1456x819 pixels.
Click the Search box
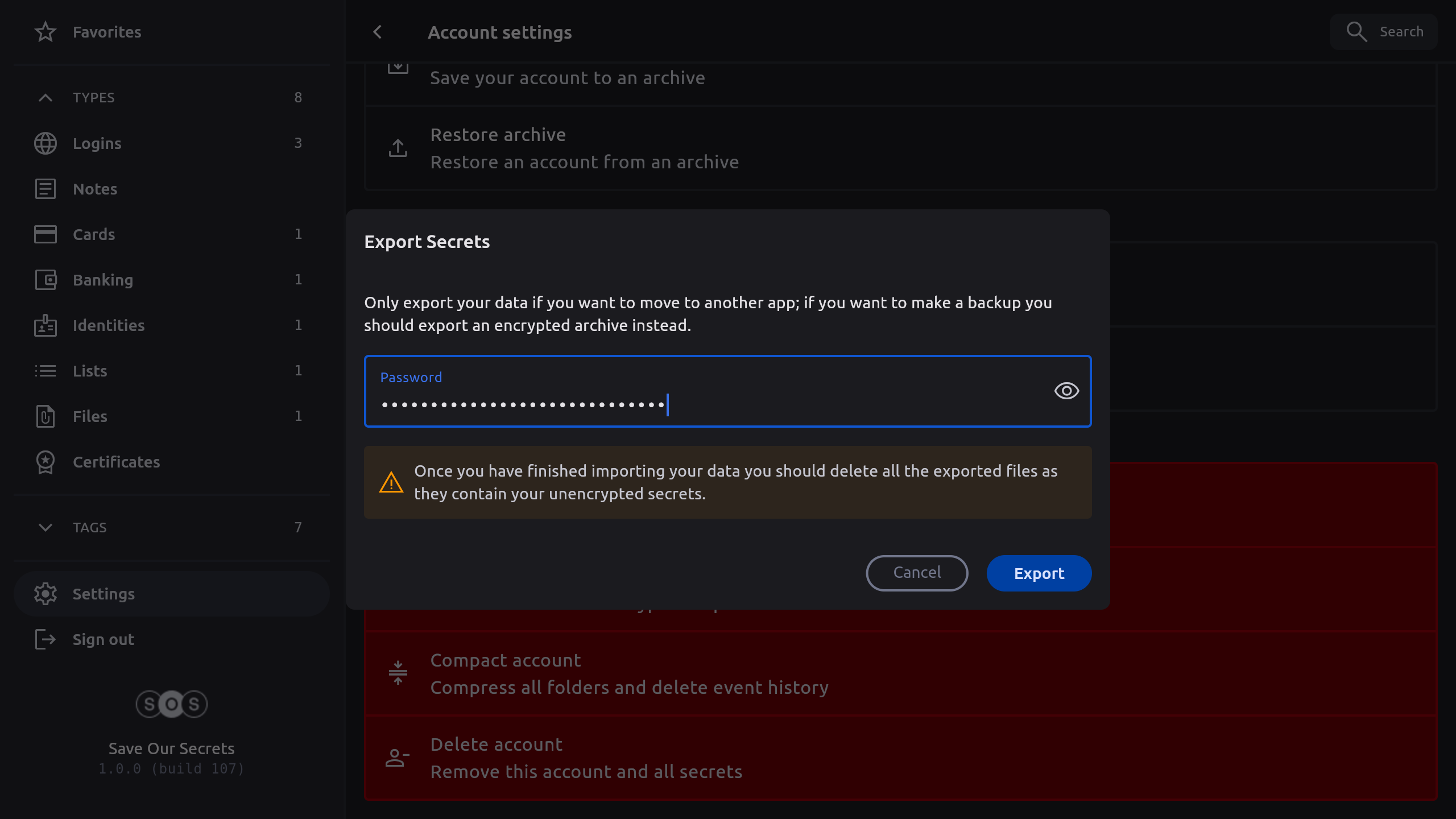click(x=1383, y=32)
